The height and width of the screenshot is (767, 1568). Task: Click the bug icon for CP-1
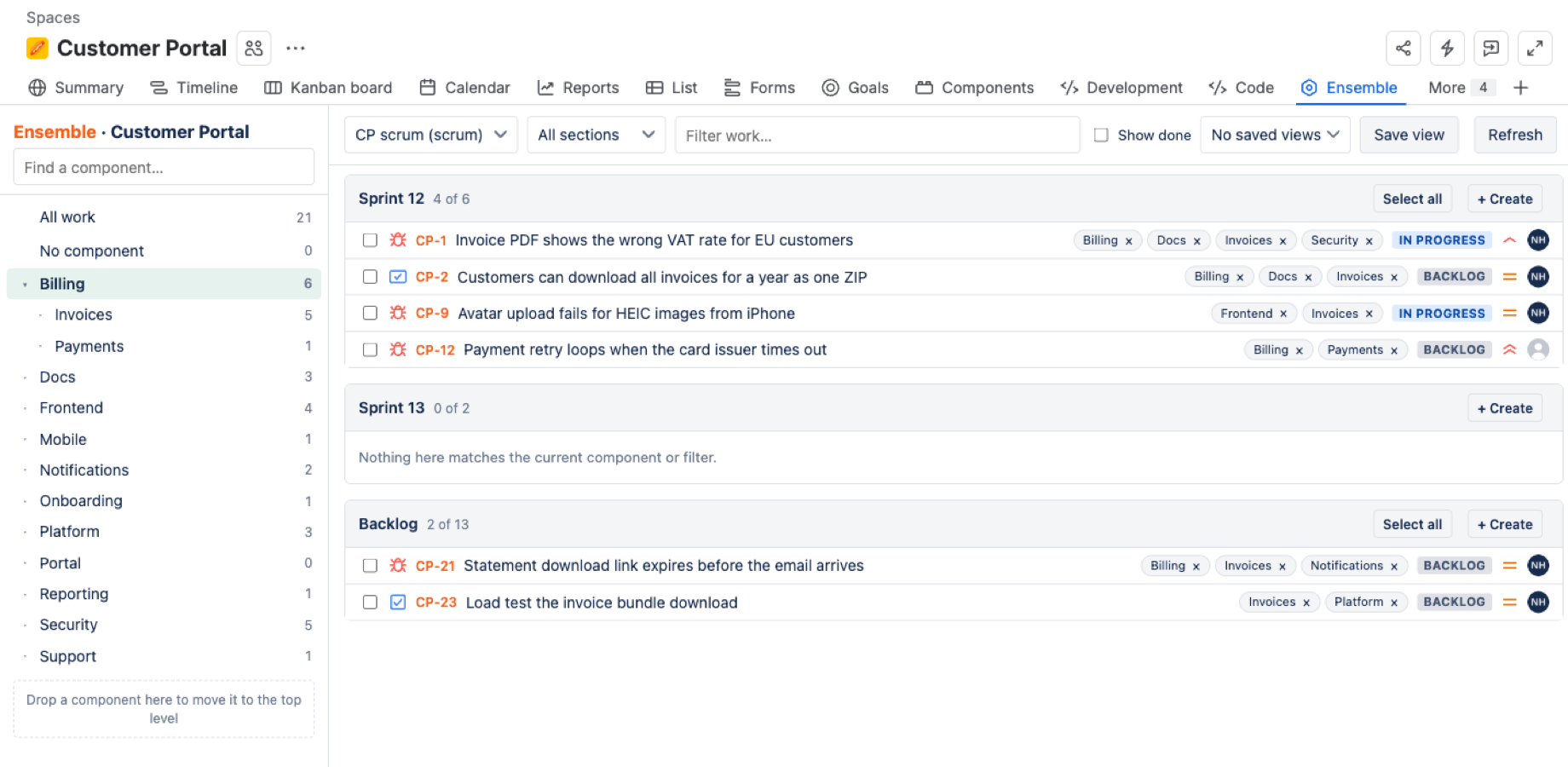tap(398, 240)
